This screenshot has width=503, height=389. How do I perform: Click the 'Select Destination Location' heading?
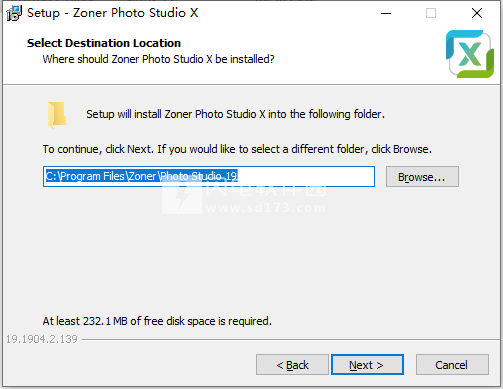coord(104,43)
